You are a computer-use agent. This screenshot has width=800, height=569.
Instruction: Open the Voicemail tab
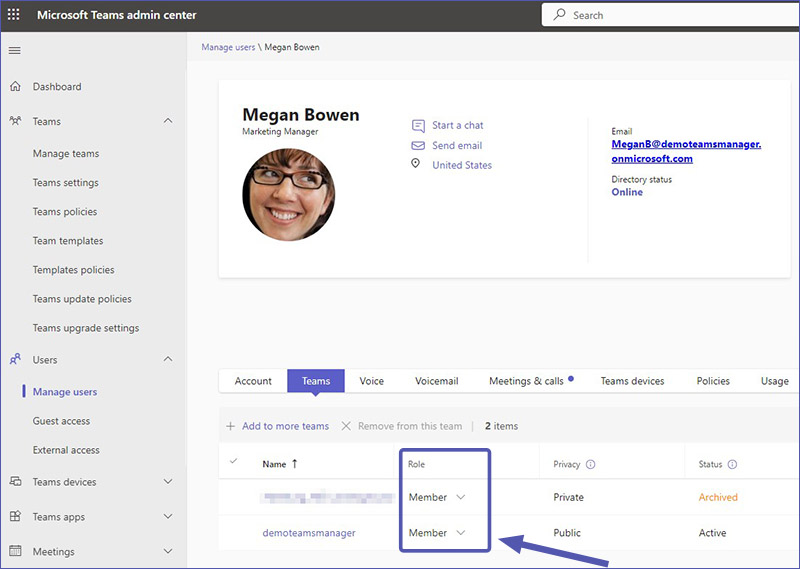point(437,381)
